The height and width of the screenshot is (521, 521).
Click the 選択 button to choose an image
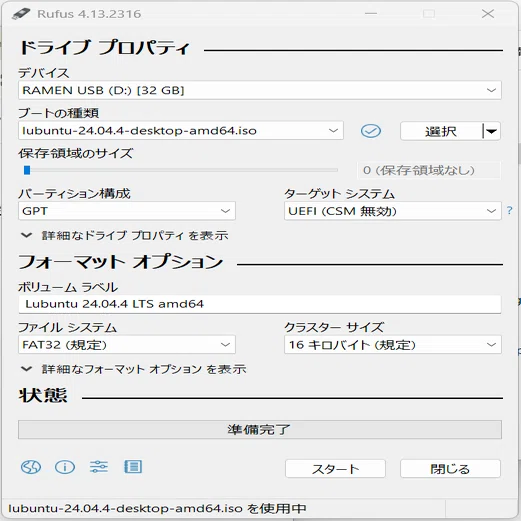pos(441,131)
